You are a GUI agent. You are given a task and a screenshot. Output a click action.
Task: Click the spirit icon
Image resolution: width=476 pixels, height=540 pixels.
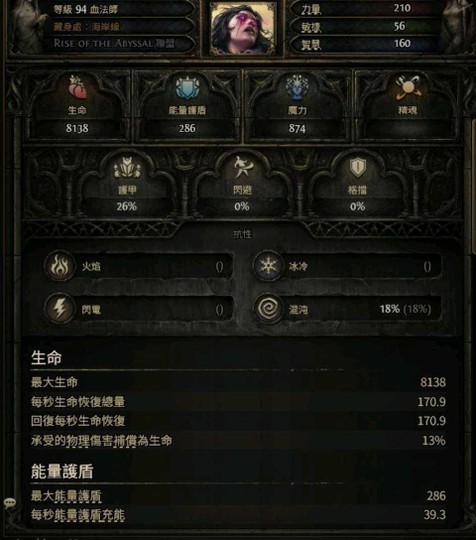point(407,87)
